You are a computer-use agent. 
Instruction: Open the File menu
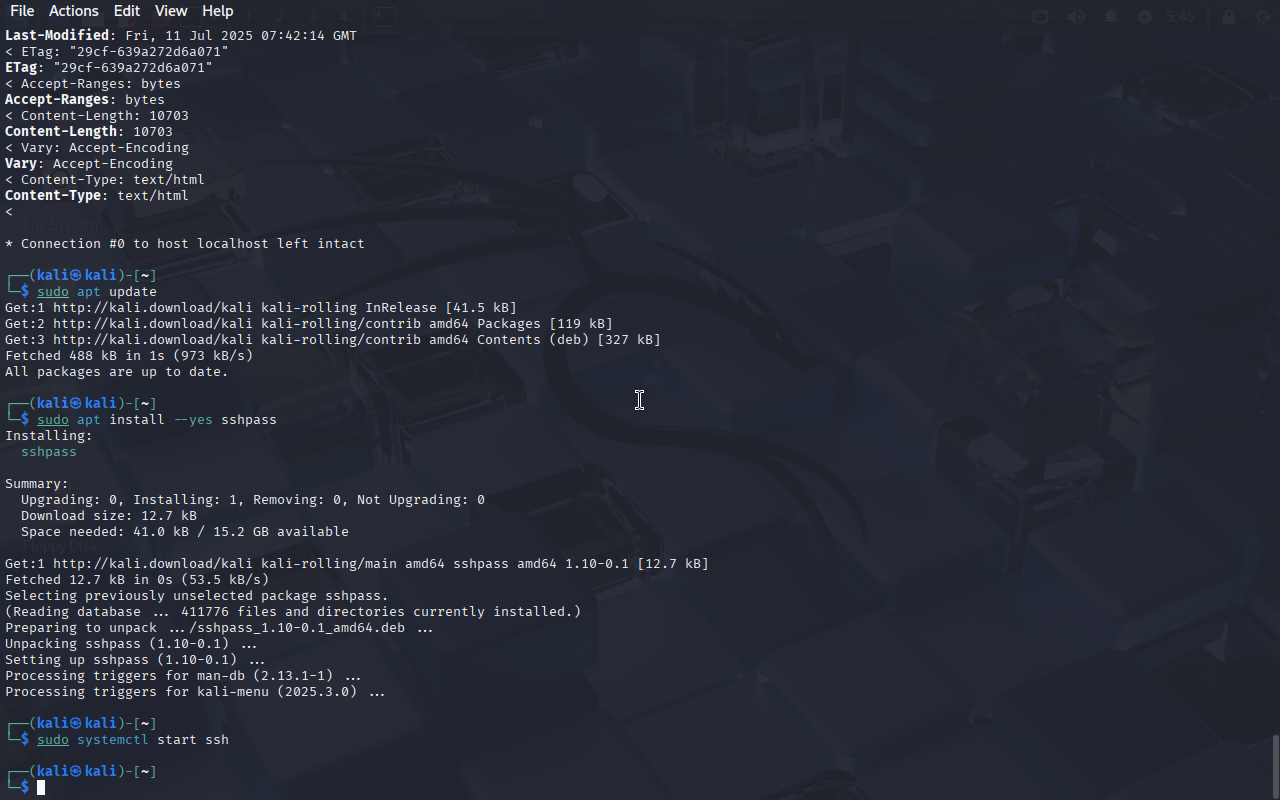click(22, 11)
